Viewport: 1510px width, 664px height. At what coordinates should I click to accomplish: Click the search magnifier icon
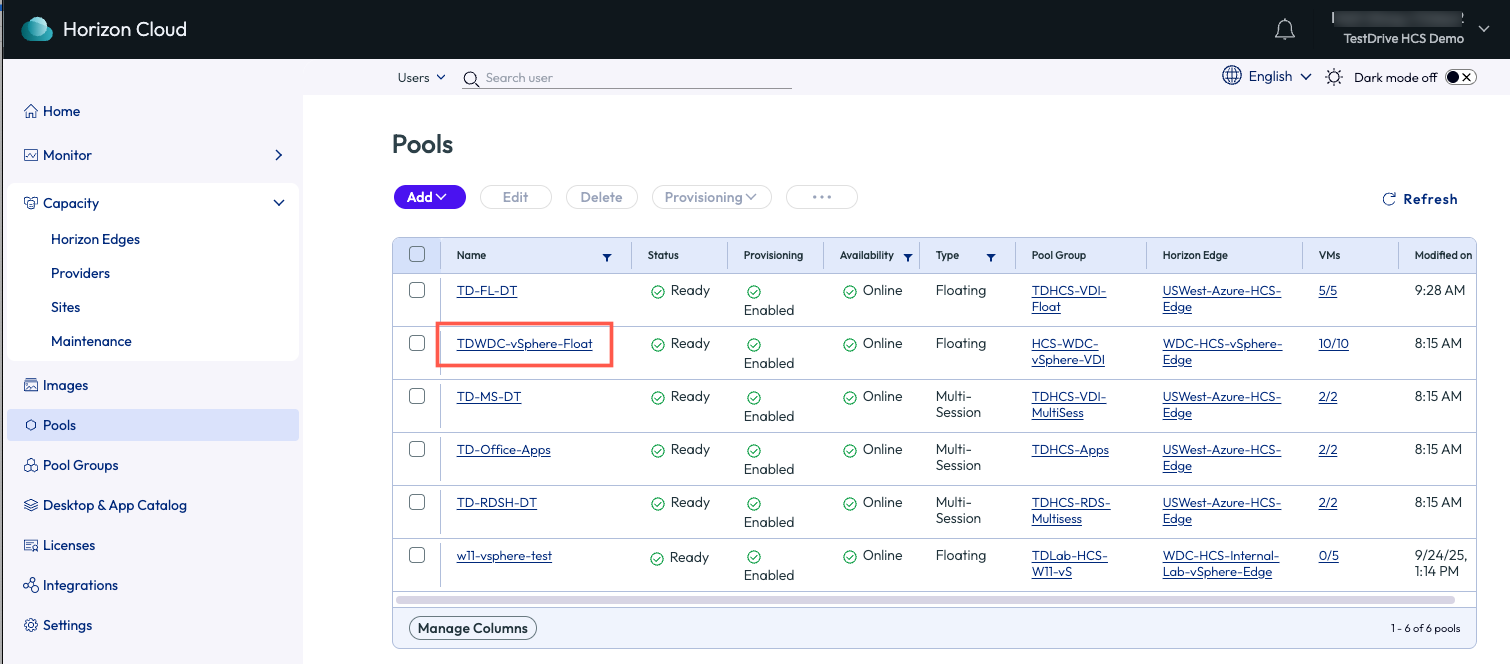pyautogui.click(x=471, y=78)
